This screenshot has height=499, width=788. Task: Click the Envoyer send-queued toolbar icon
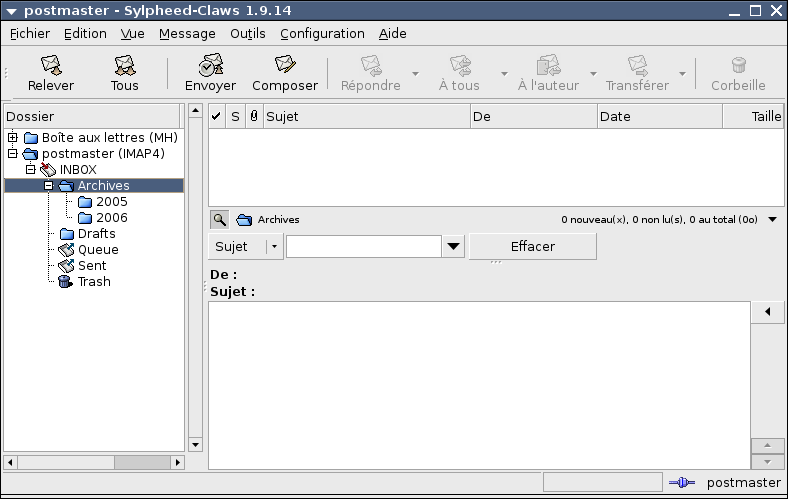pos(211,65)
